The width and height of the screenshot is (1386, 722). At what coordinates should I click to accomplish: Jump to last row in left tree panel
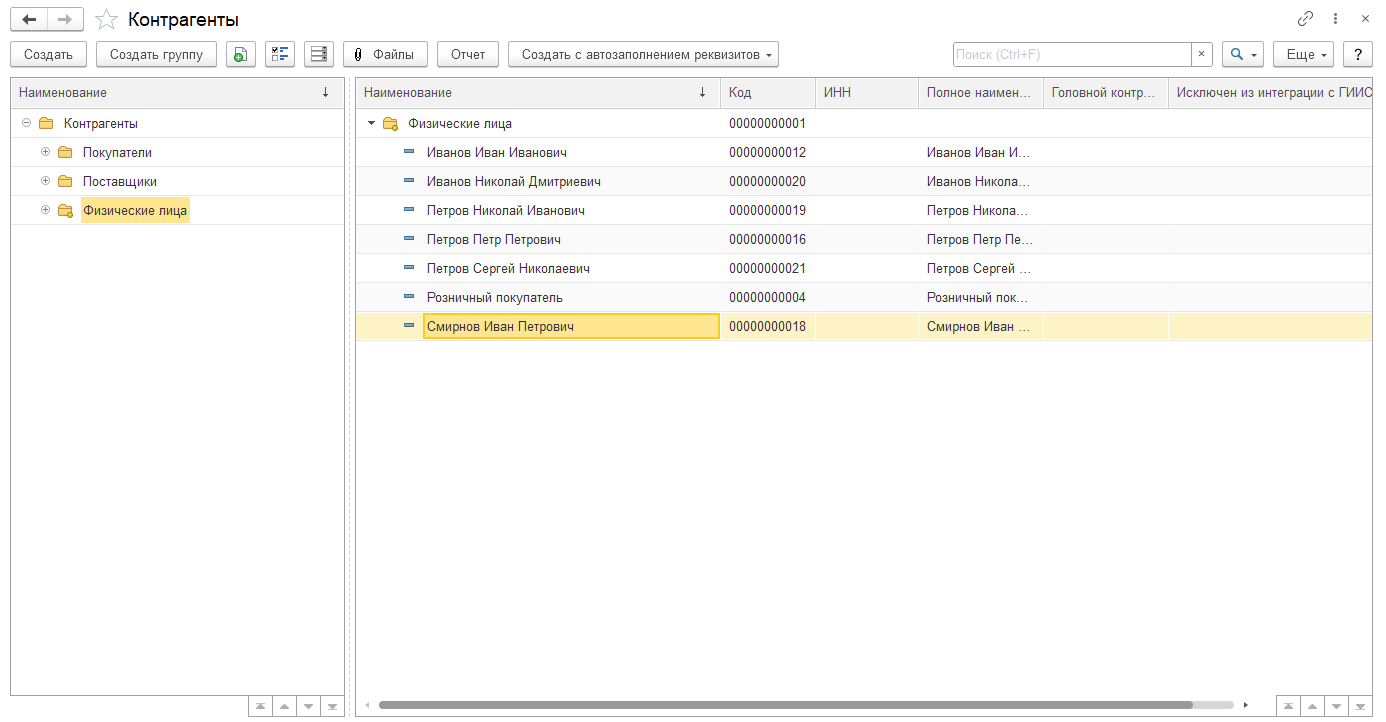point(333,706)
